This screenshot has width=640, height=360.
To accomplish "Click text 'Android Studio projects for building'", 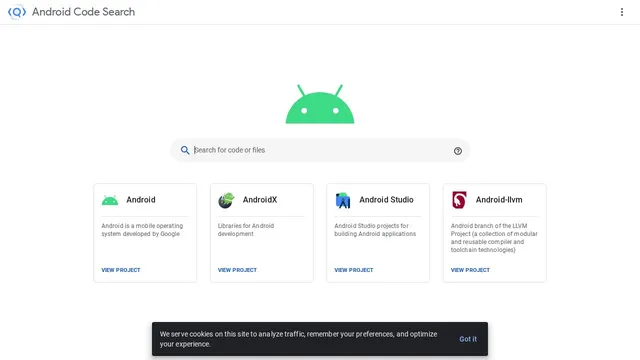I will (x=375, y=230).
